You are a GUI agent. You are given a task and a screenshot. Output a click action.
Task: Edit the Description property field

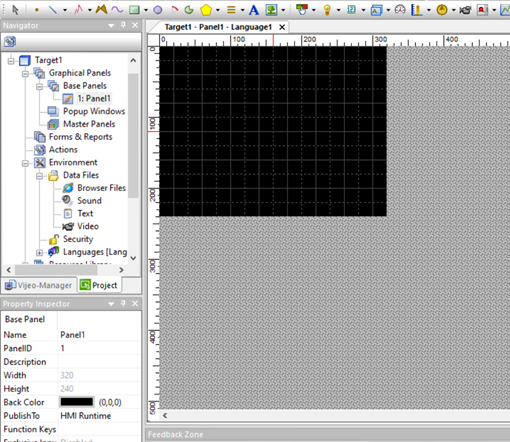[99, 362]
